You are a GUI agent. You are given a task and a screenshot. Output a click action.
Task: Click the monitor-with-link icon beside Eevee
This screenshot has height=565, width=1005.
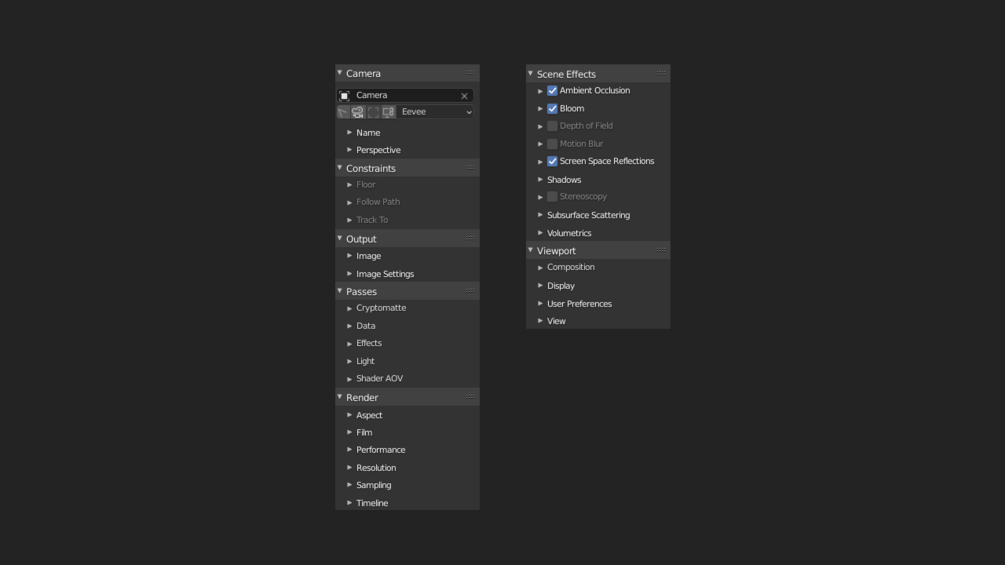[x=388, y=113]
